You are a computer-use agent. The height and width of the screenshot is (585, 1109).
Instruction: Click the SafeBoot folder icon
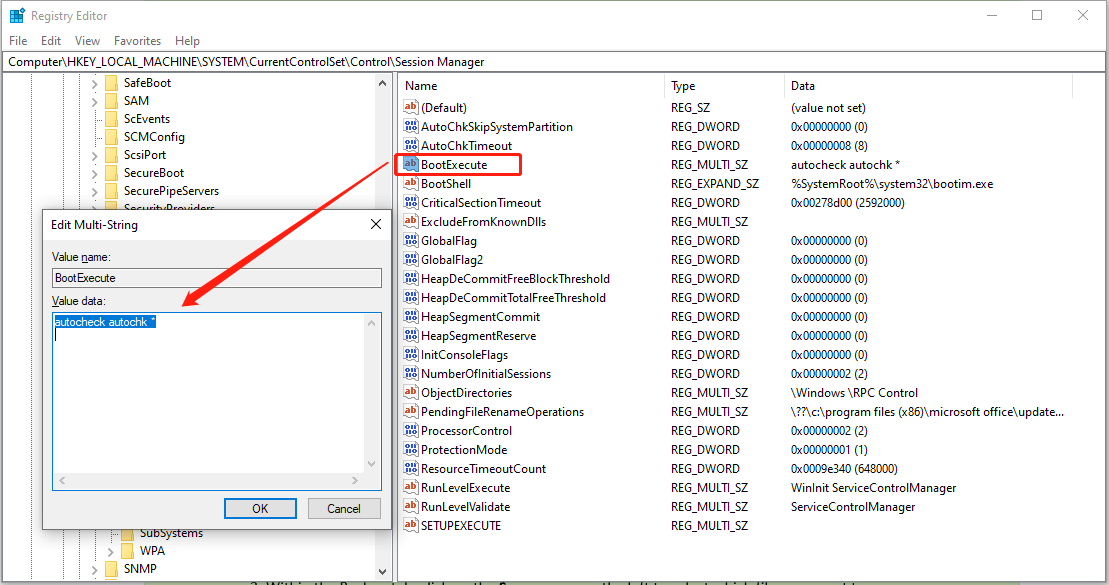[112, 83]
